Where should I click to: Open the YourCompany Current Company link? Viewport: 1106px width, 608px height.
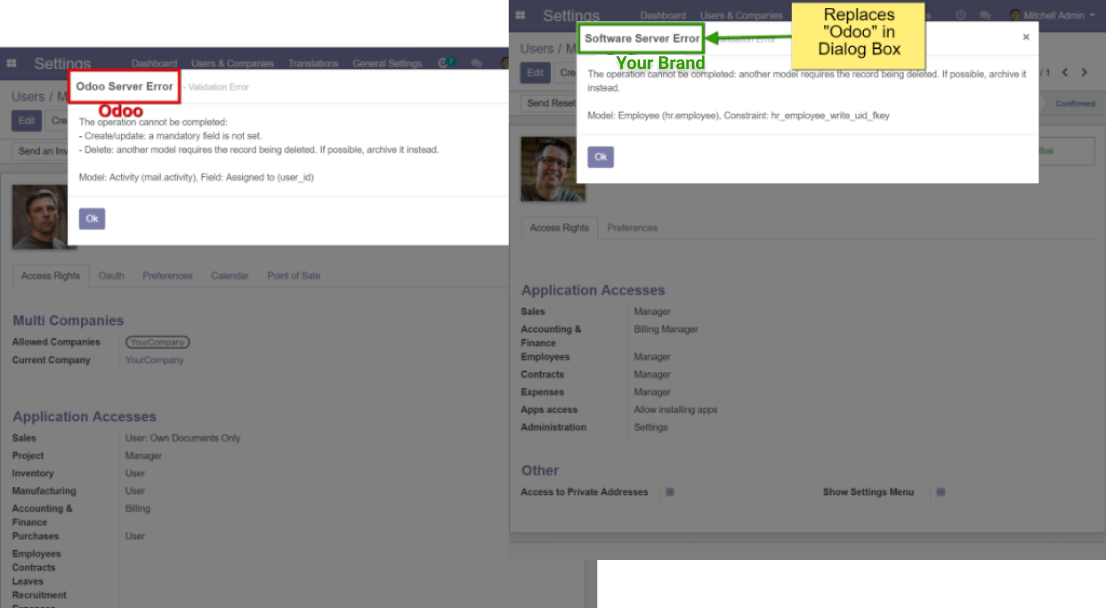tap(154, 360)
